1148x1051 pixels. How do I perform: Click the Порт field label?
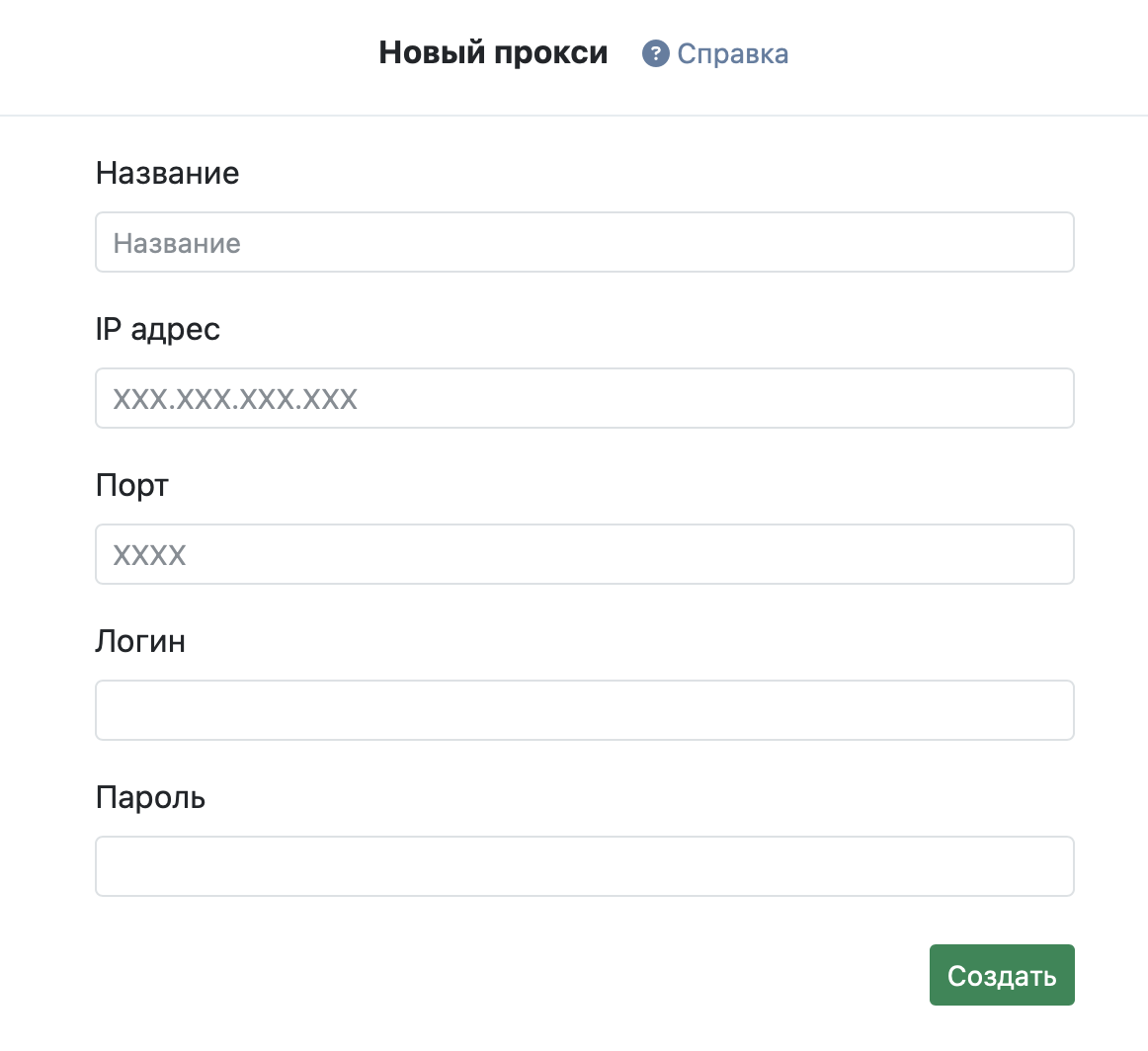click(x=132, y=486)
